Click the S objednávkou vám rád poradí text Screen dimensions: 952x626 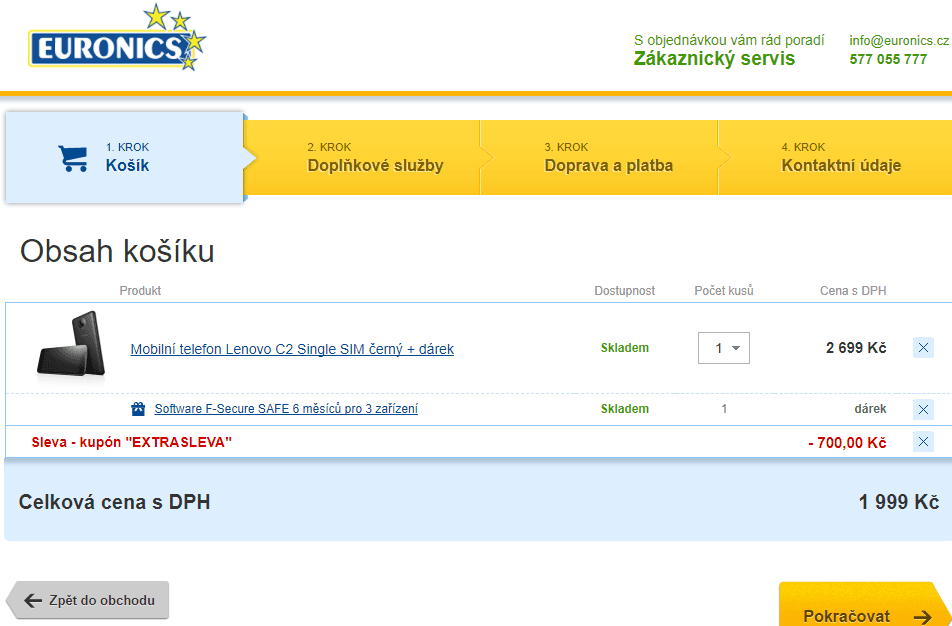tap(729, 41)
